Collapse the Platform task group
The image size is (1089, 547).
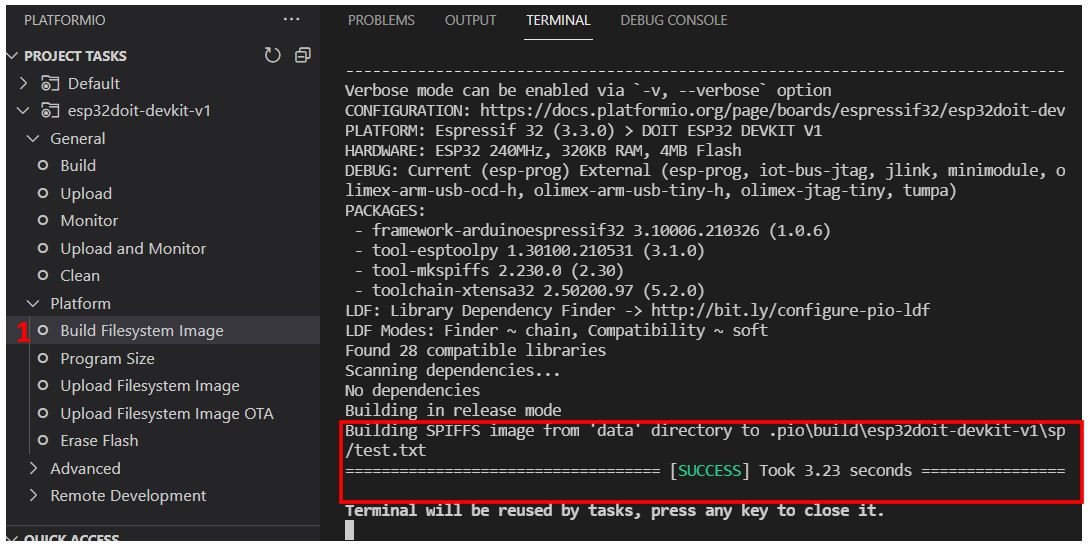[33, 303]
